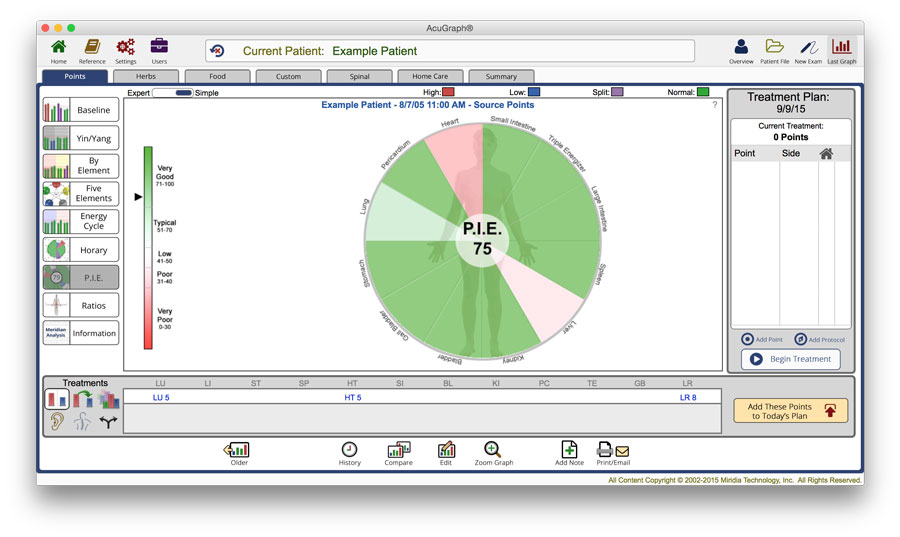Choose the green arrow treatment icon
This screenshot has height=537, width=900.
(x=83, y=399)
